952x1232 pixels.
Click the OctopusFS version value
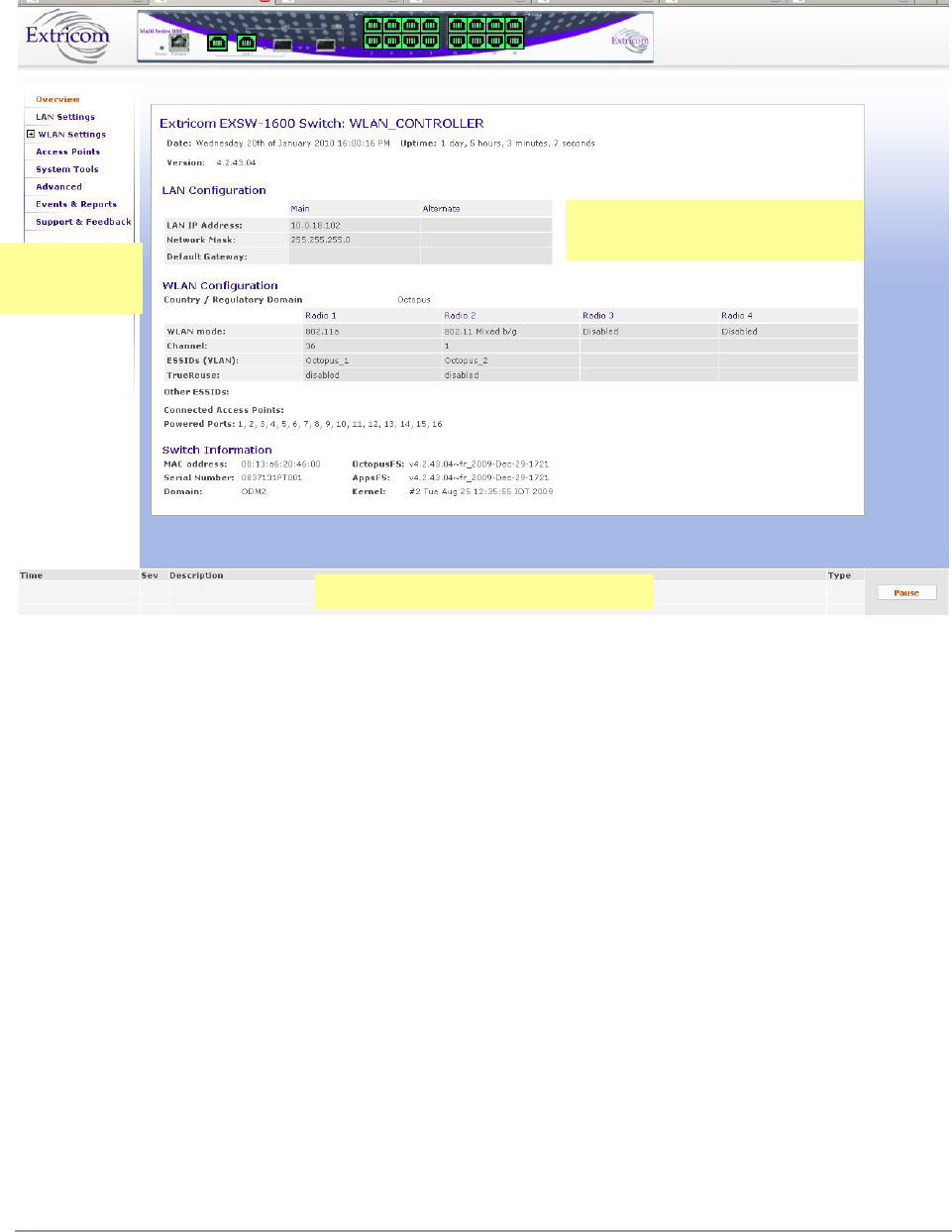pos(478,463)
